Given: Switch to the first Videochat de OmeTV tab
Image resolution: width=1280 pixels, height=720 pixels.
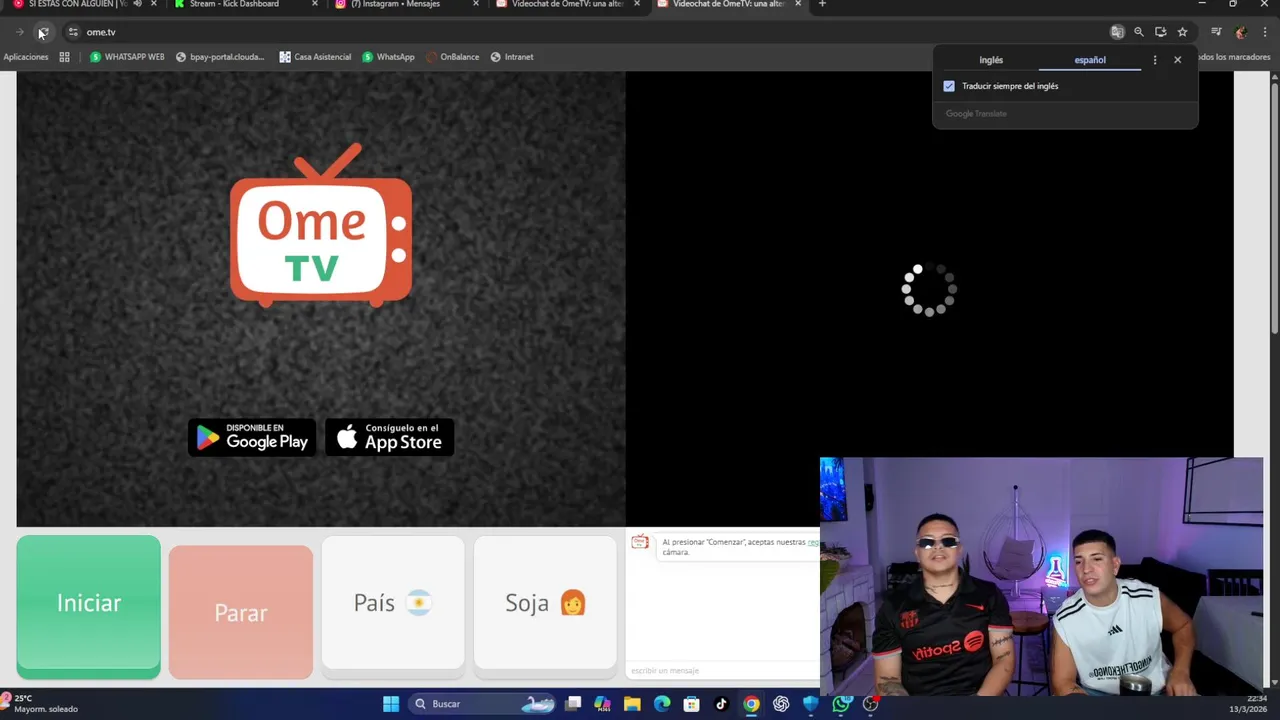Looking at the screenshot, I should (567, 4).
